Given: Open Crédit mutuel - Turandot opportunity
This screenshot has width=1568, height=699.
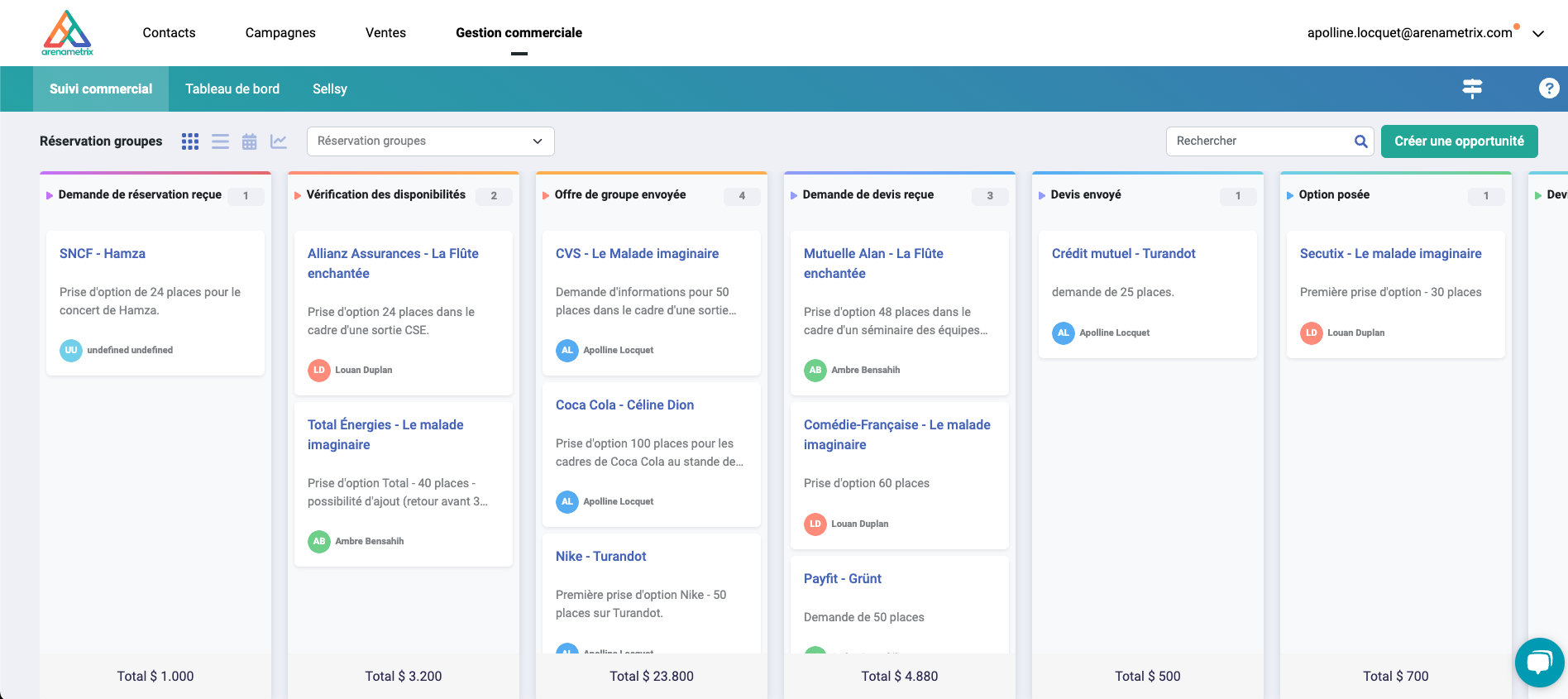Looking at the screenshot, I should point(1123,253).
